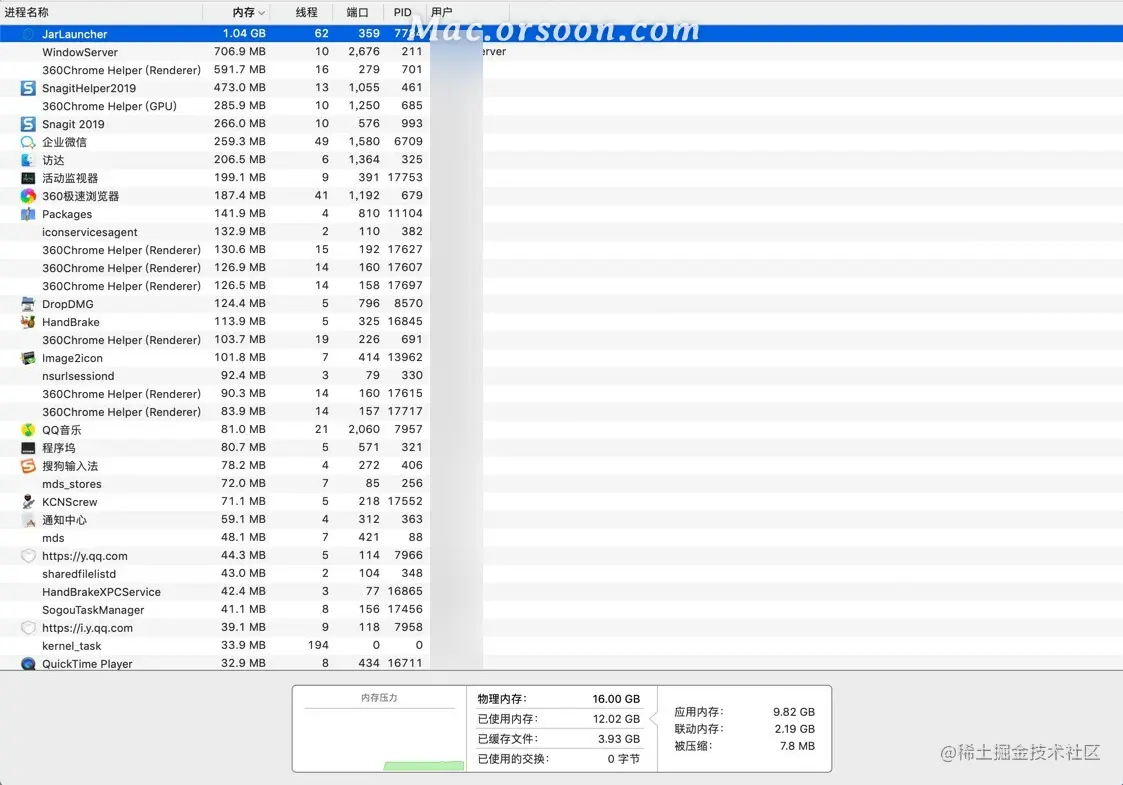The height and width of the screenshot is (785, 1123).
Task: Click the 360极速浏览器 icon
Action: 28,196
